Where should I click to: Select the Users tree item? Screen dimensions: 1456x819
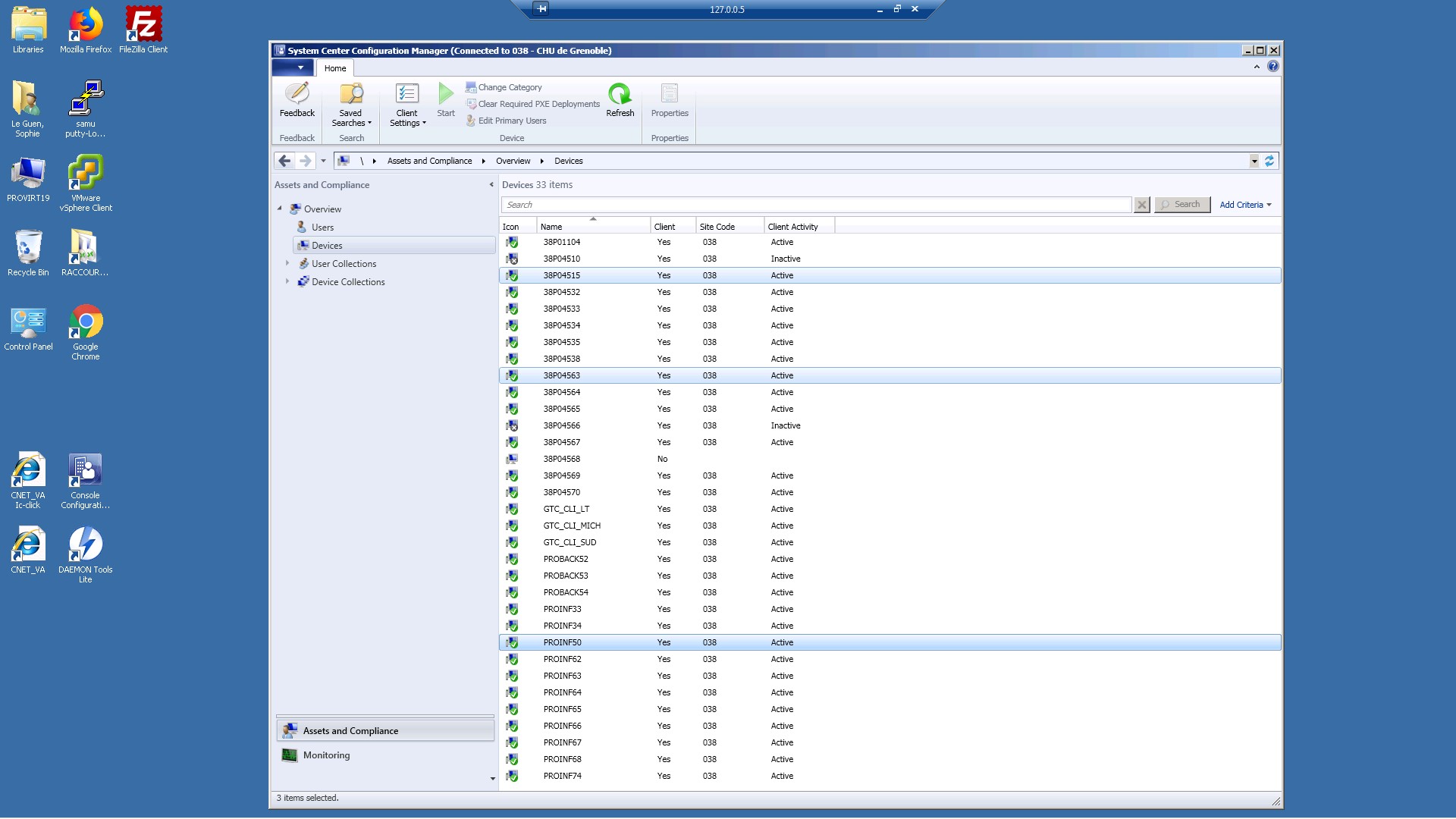pyautogui.click(x=322, y=227)
